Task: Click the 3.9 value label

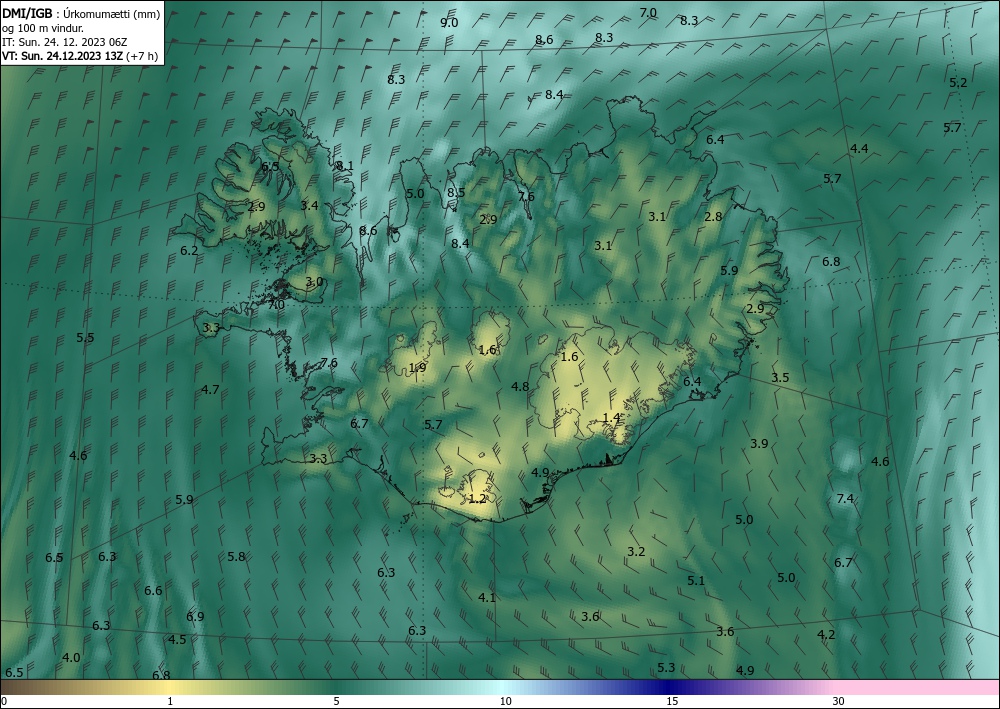Action: click(x=759, y=444)
